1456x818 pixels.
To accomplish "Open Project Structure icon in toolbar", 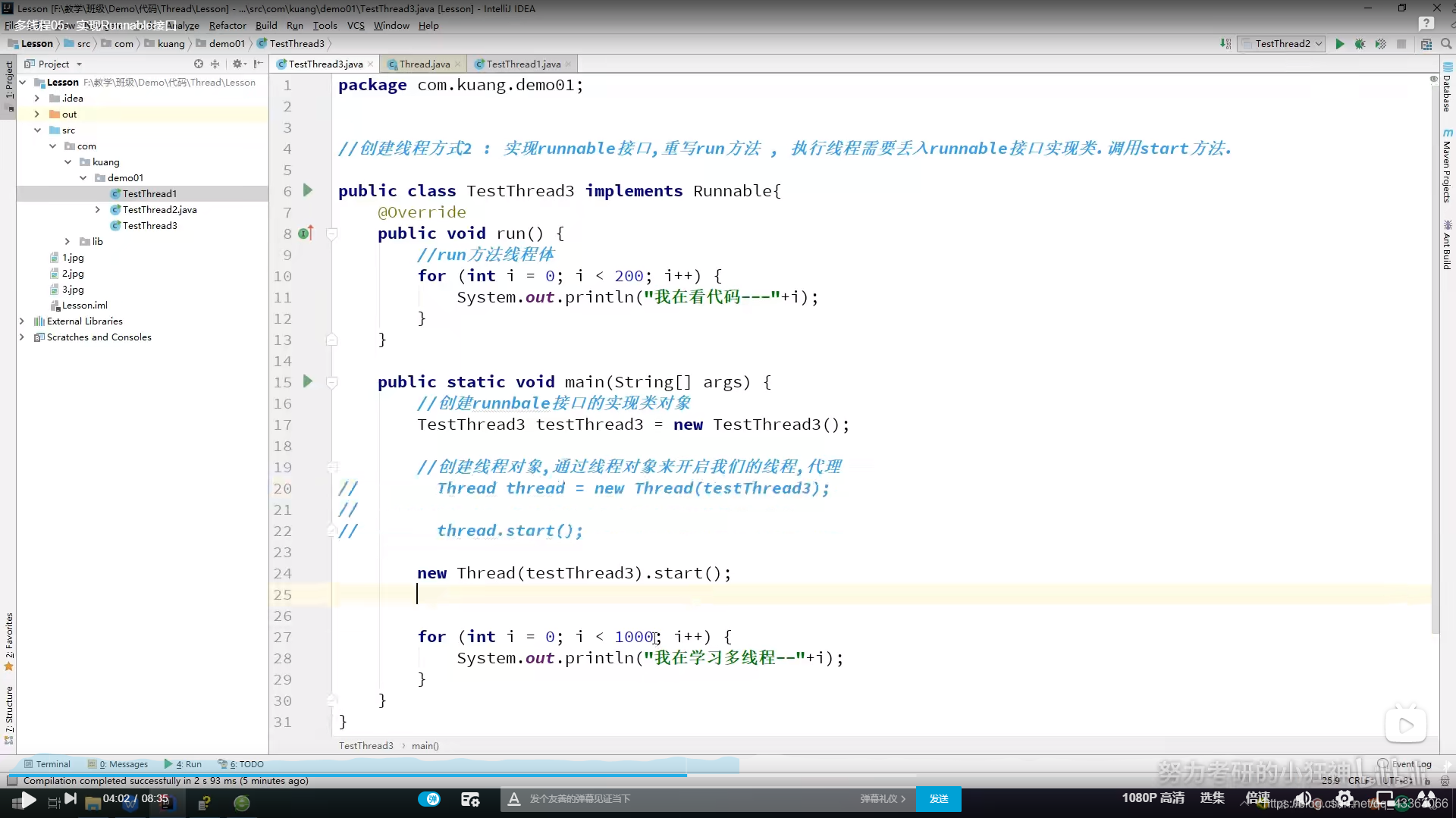I will (x=1426, y=44).
